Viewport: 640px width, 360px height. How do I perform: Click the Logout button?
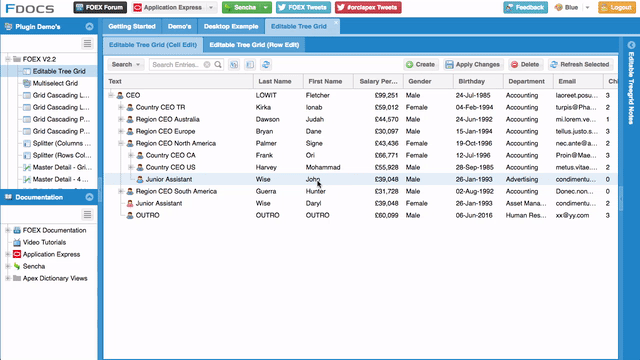(x=617, y=7)
